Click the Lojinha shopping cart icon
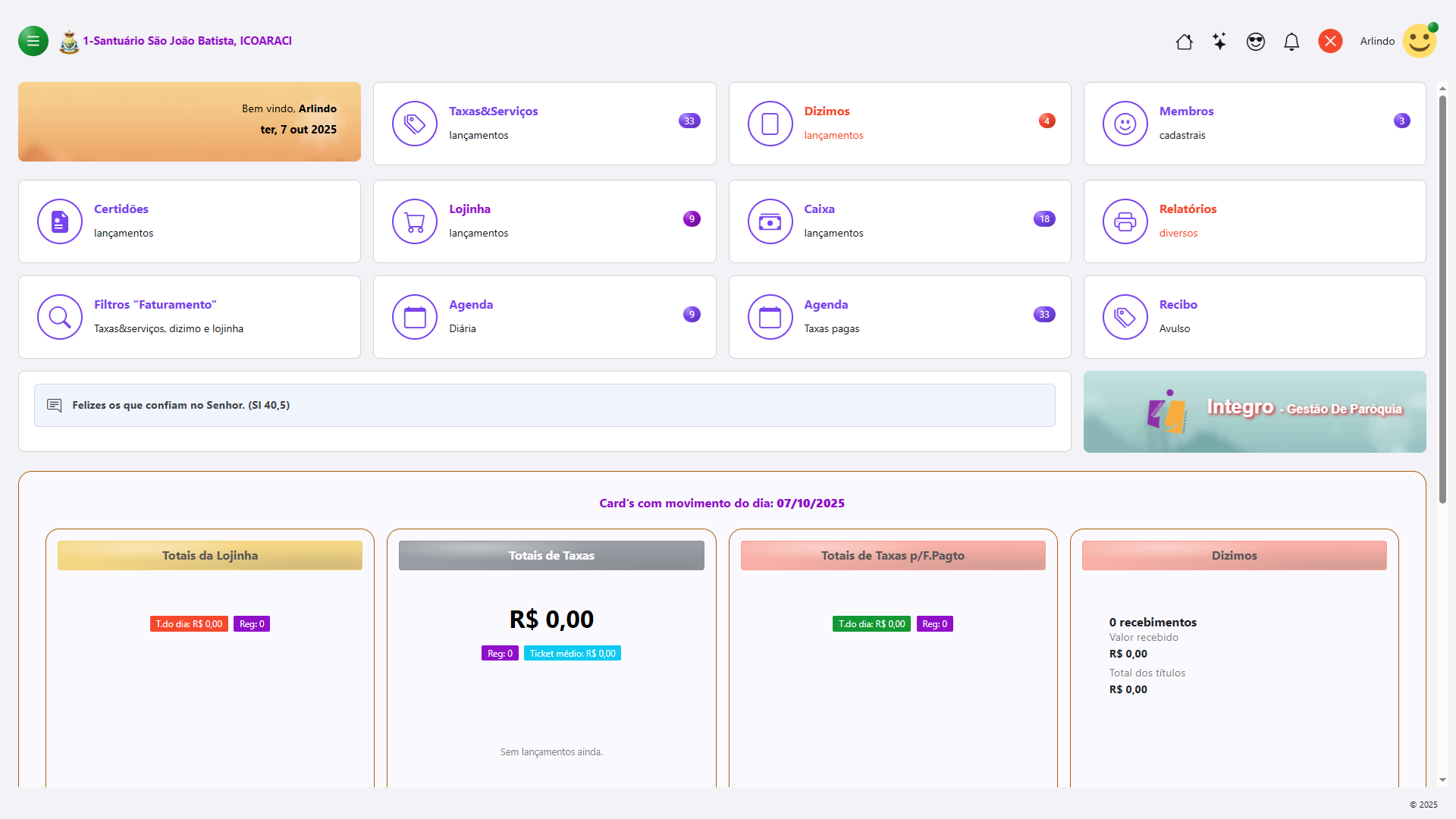This screenshot has height=819, width=1456. tap(415, 221)
